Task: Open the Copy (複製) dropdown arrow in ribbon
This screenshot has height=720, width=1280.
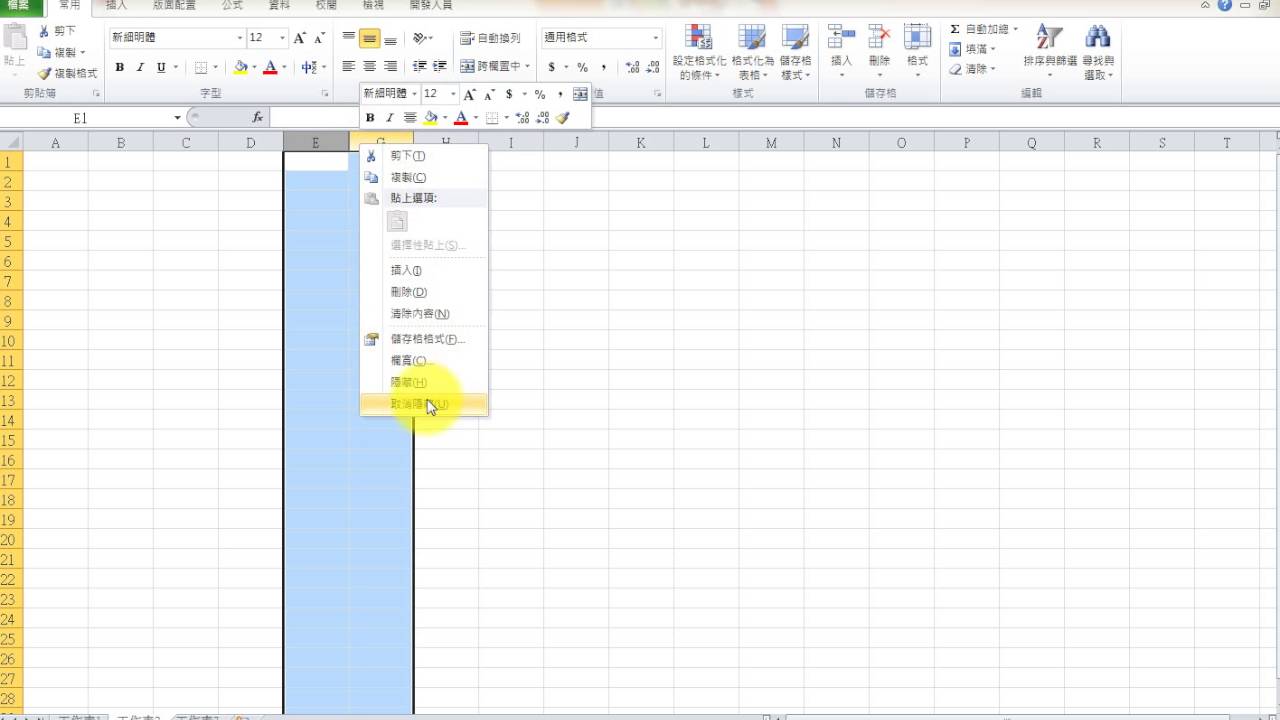Action: coord(83,52)
